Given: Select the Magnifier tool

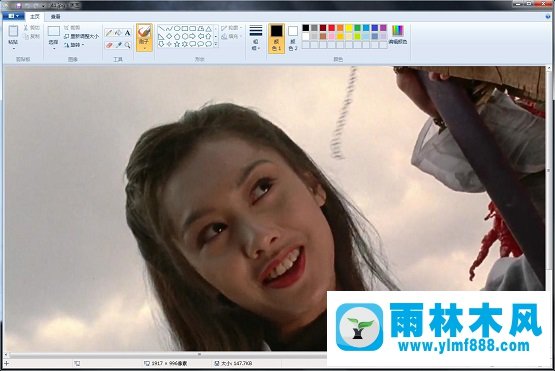Looking at the screenshot, I should (127, 45).
